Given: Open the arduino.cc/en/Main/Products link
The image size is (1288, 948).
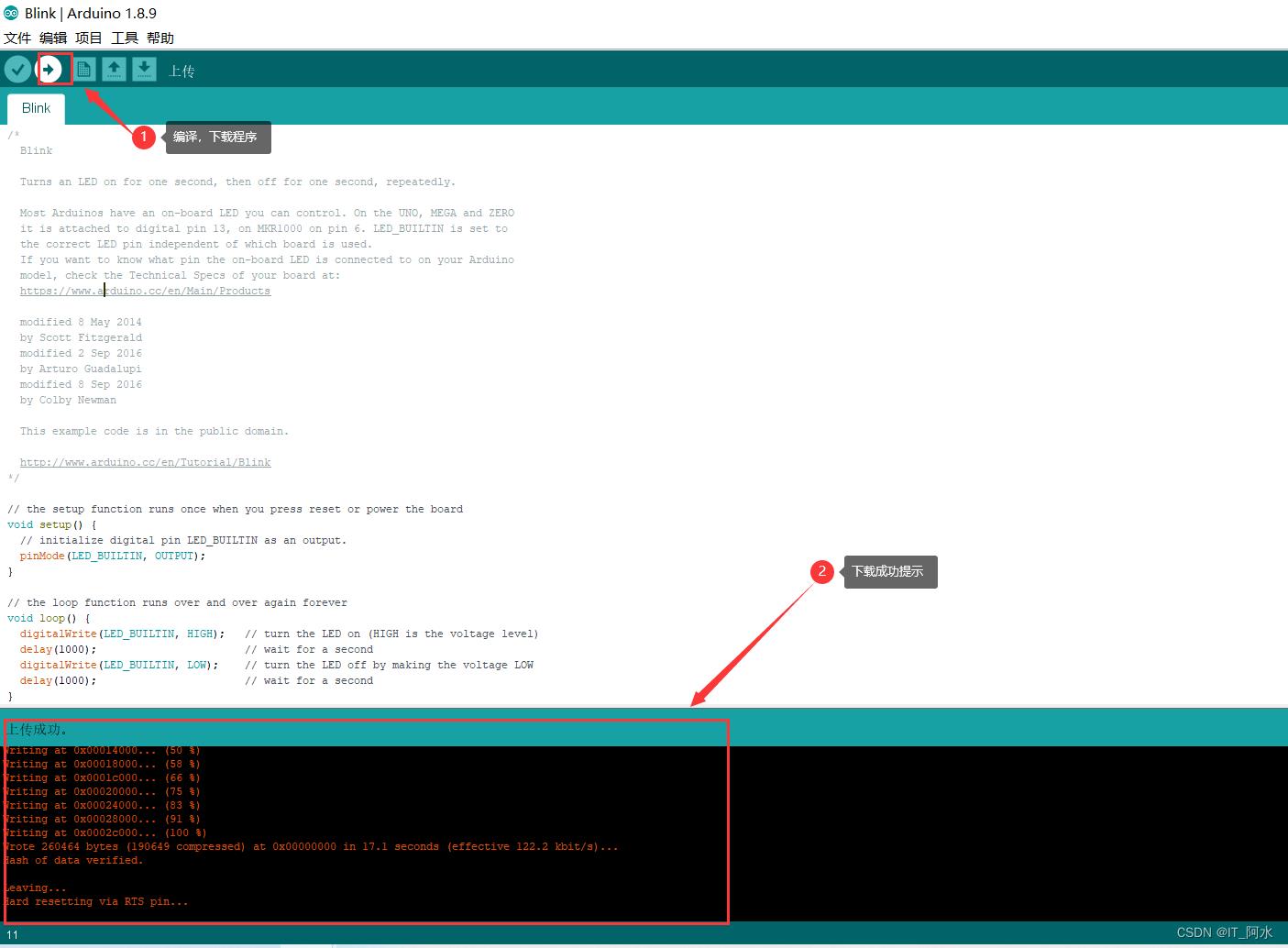Looking at the screenshot, I should click(145, 291).
